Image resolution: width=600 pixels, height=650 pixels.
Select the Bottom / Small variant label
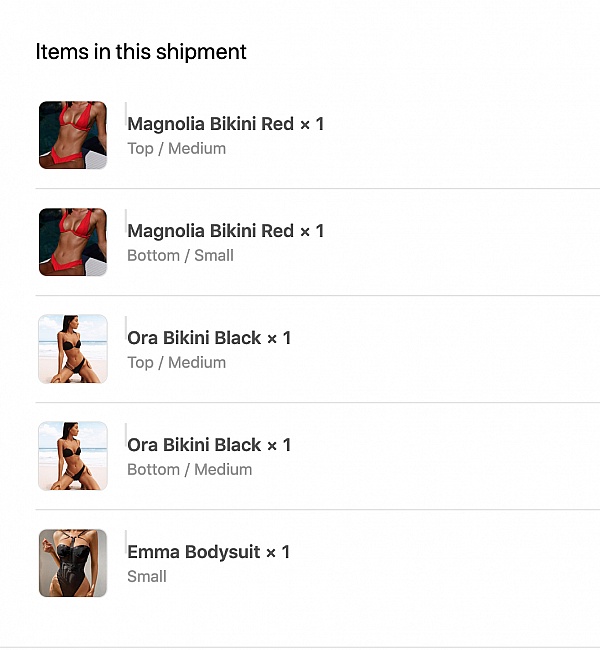pos(180,255)
